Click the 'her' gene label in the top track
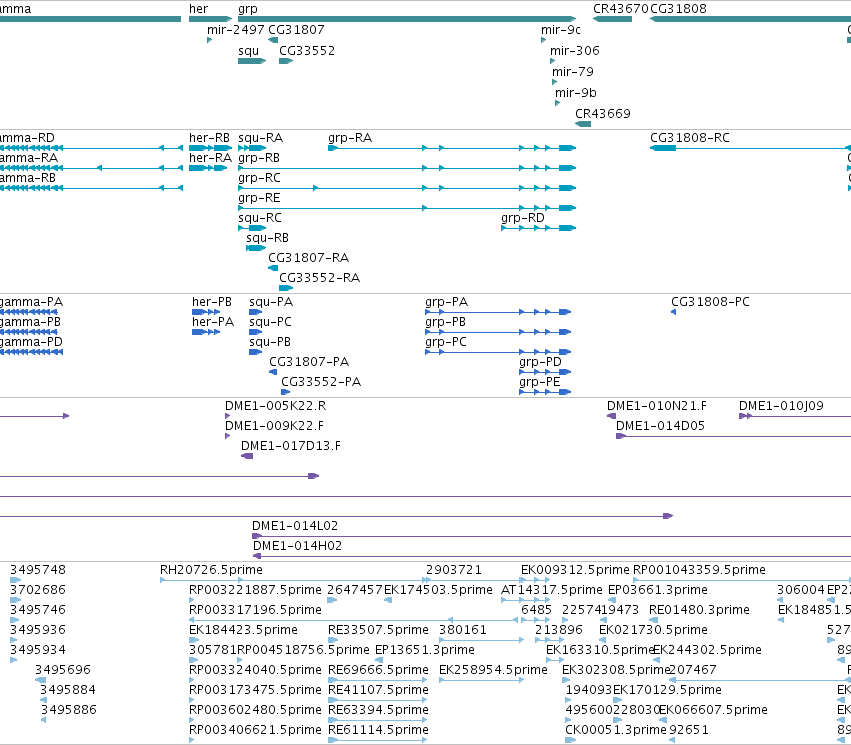This screenshot has width=851, height=745. point(198,9)
